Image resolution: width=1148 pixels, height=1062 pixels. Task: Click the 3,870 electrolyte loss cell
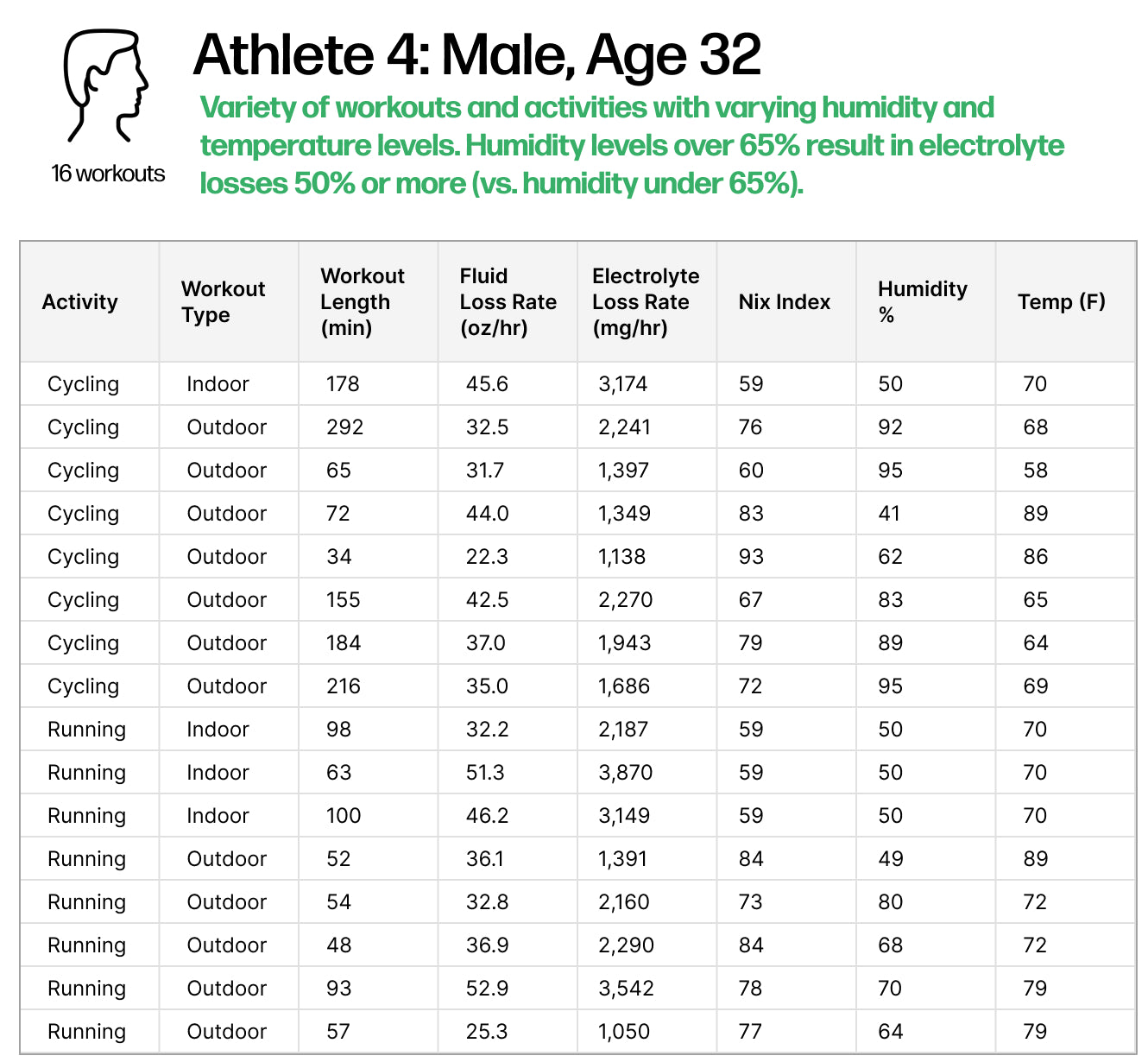coord(625,773)
